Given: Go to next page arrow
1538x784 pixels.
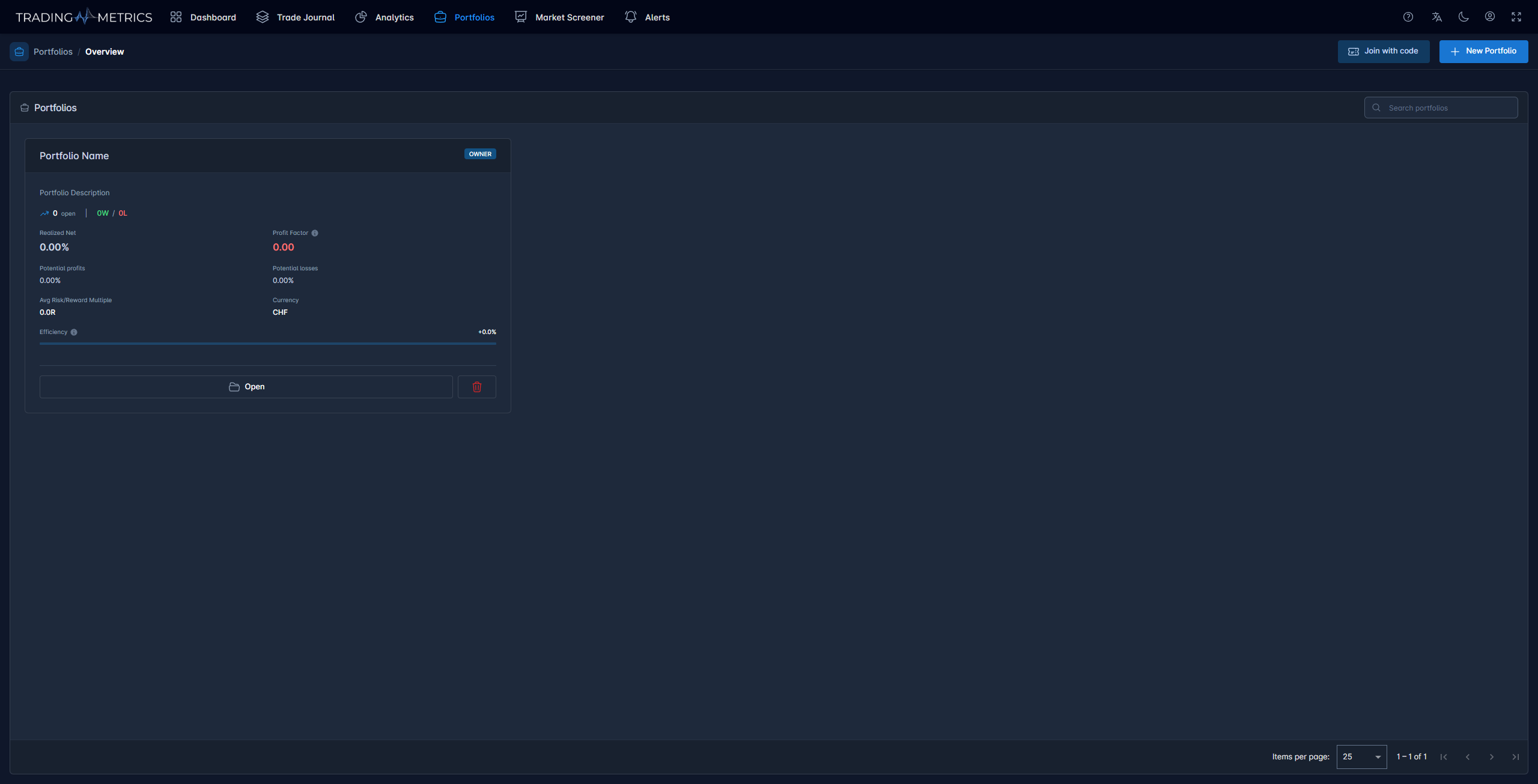Looking at the screenshot, I should 1492,757.
